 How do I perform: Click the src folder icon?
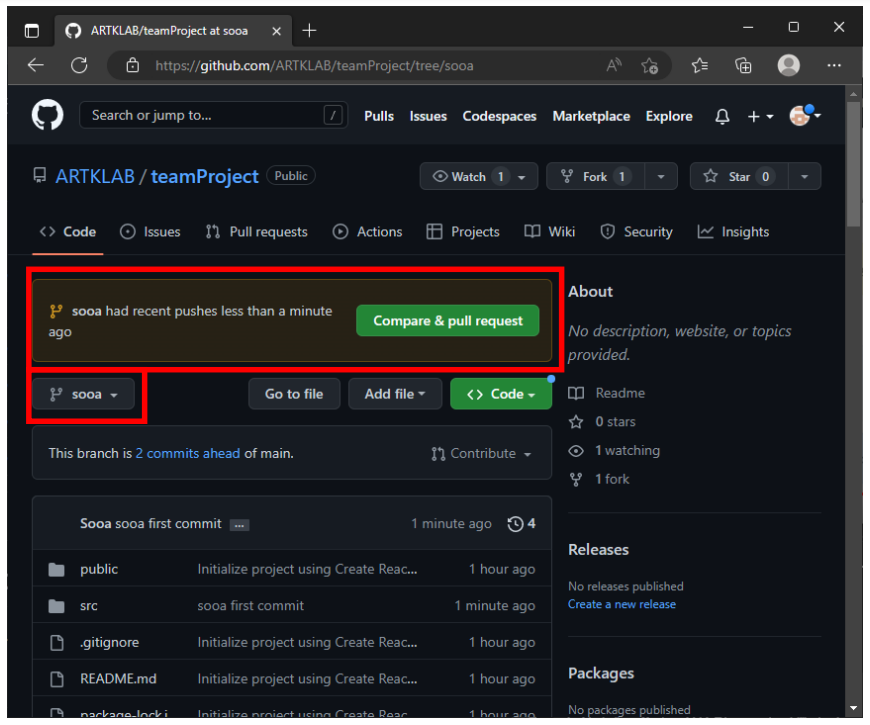(56, 606)
